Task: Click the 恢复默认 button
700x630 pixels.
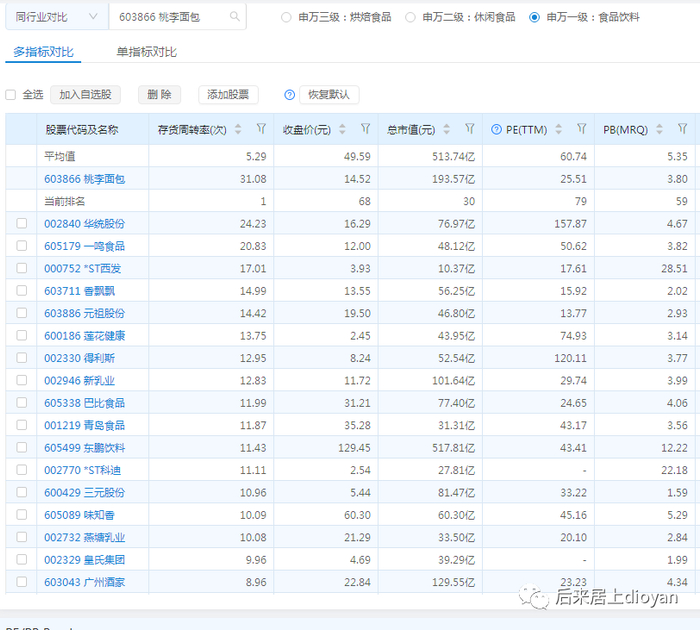Action: (x=329, y=95)
